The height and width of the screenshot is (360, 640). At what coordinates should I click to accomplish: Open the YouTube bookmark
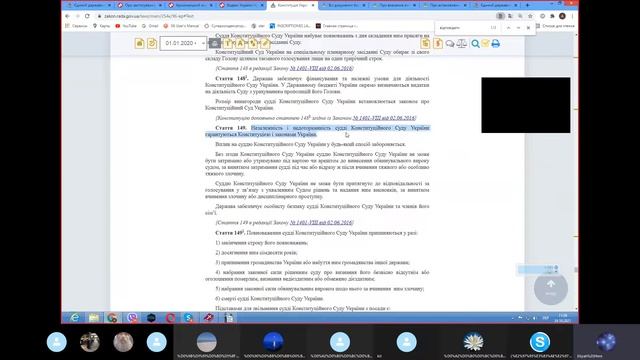(x=126, y=26)
